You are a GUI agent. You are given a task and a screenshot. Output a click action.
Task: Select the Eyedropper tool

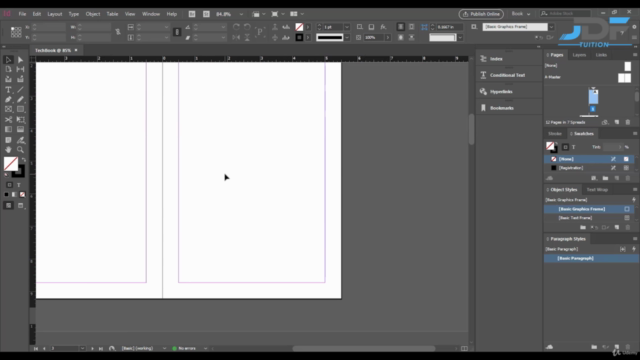[x=20, y=140]
